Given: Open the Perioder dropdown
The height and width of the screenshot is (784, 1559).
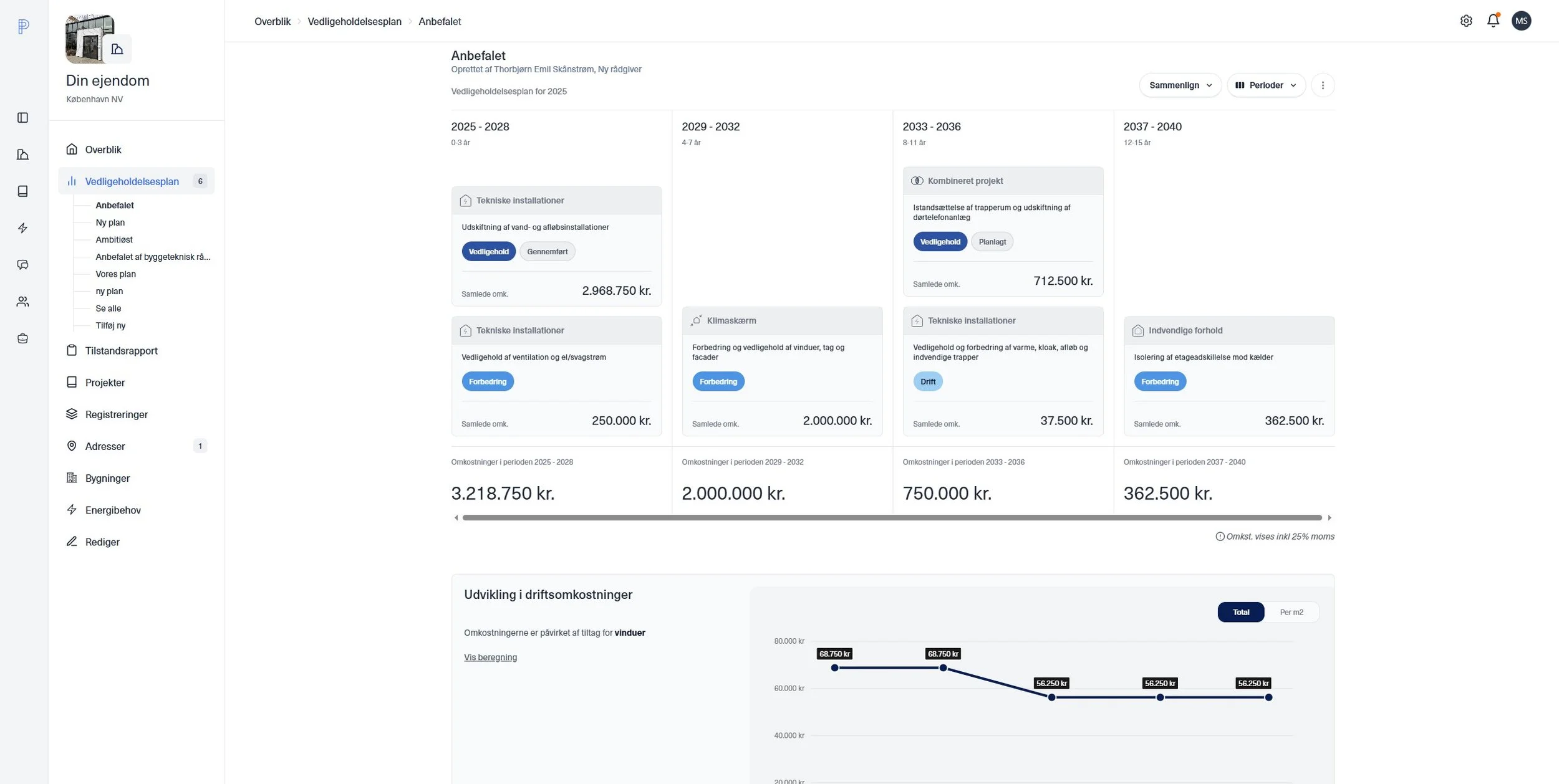Looking at the screenshot, I should point(1266,85).
